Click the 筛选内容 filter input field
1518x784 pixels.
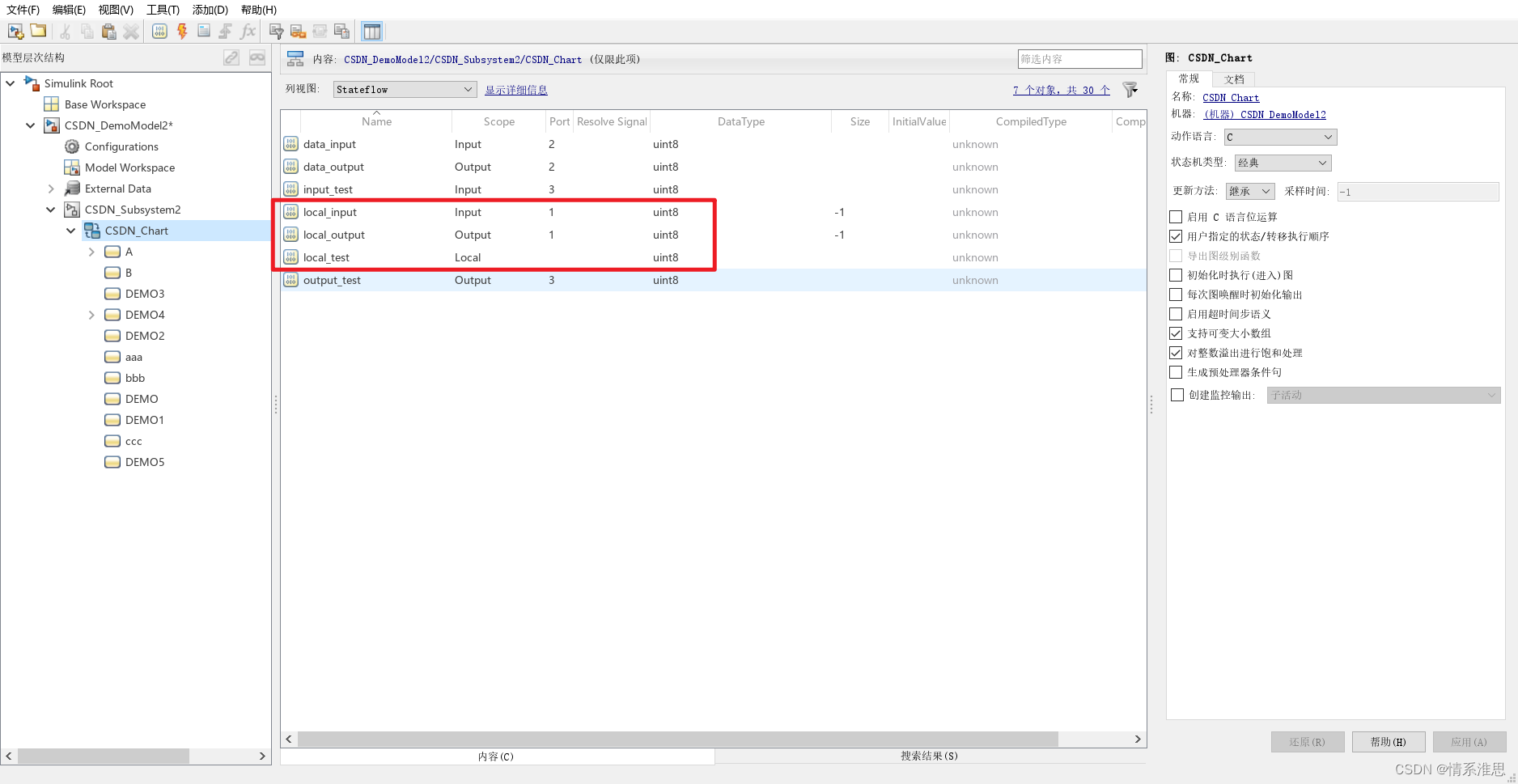click(x=1079, y=59)
